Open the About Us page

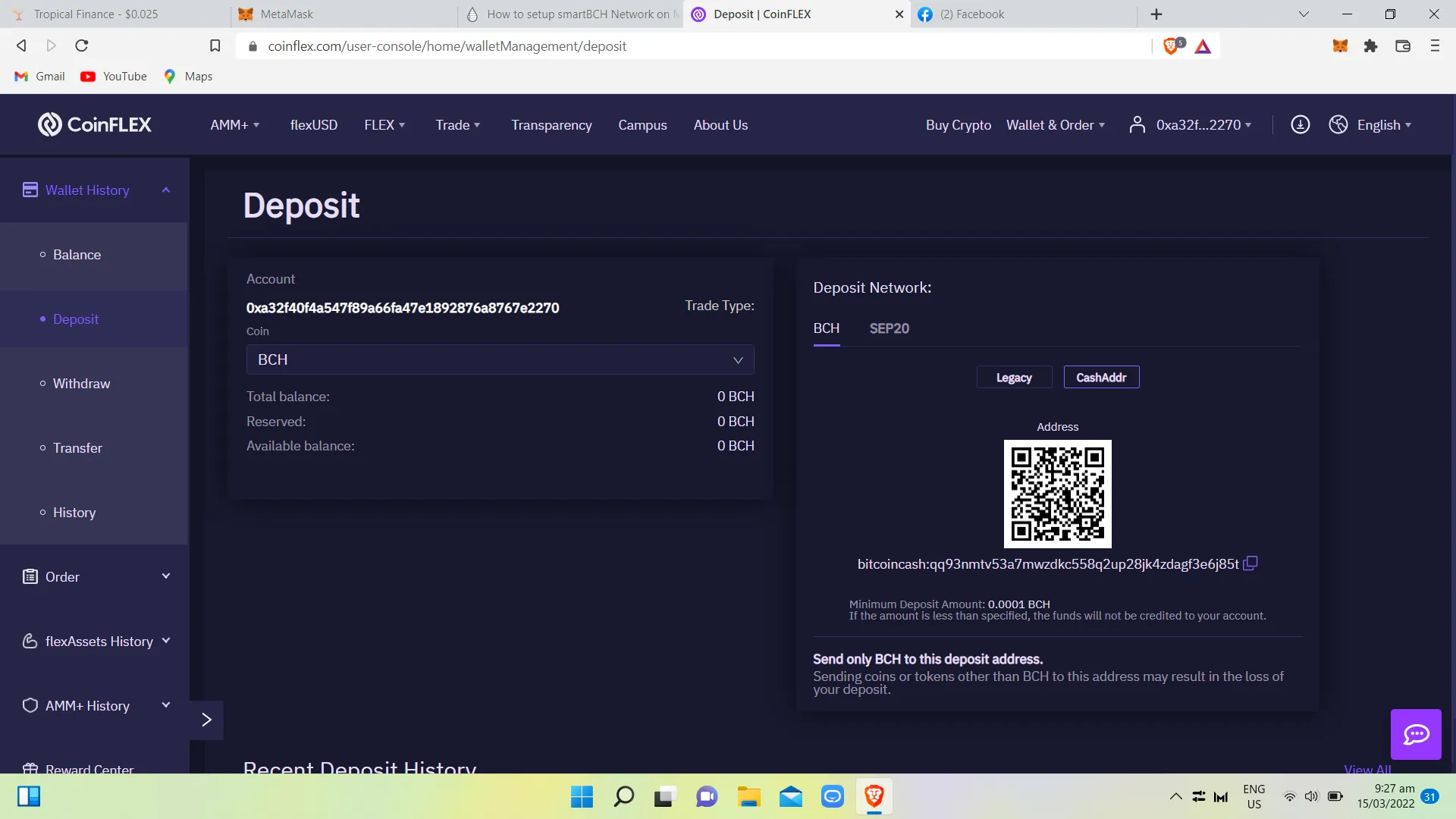tap(720, 125)
